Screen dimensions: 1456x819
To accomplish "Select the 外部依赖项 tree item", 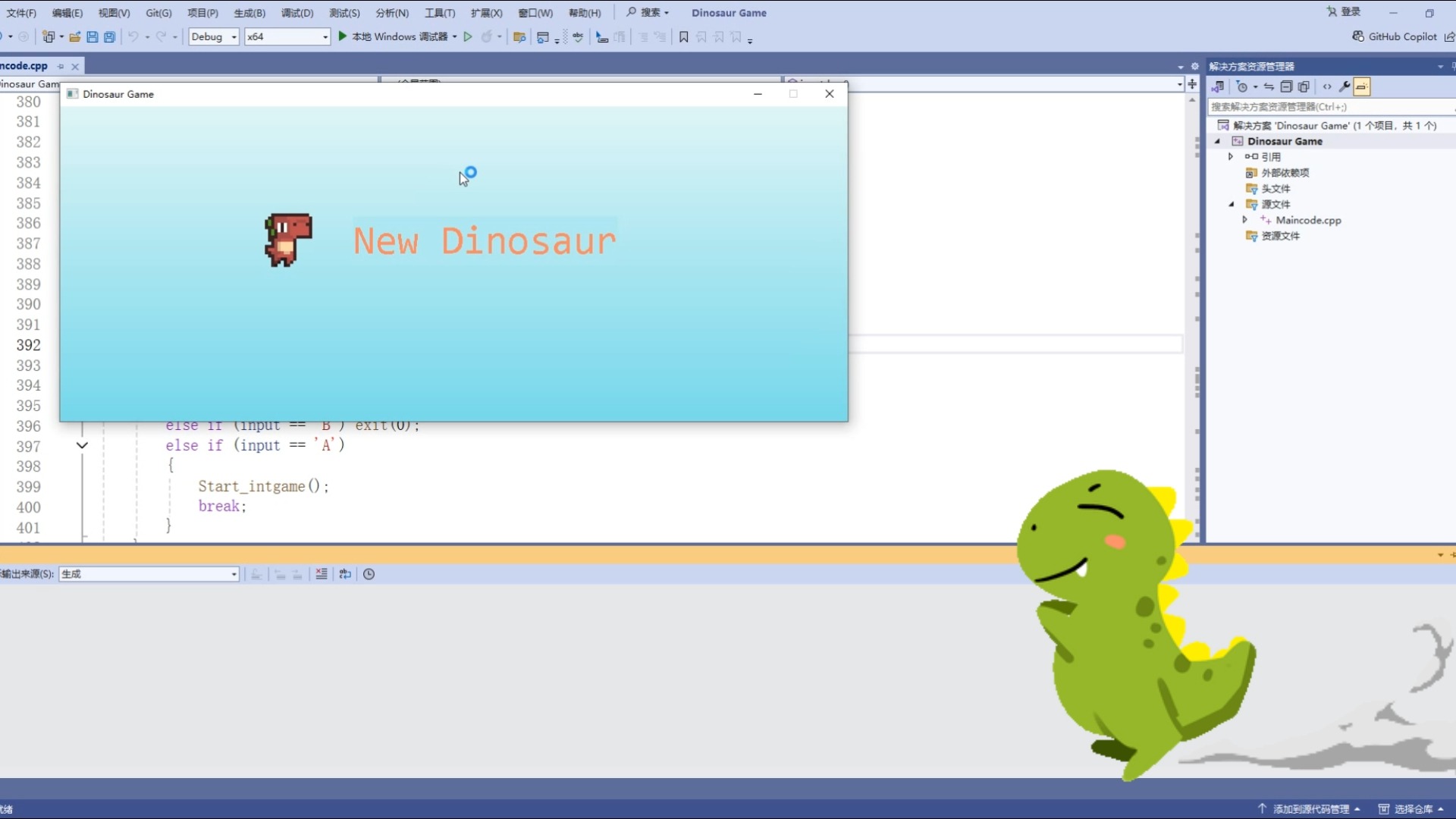I will pos(1278,173).
